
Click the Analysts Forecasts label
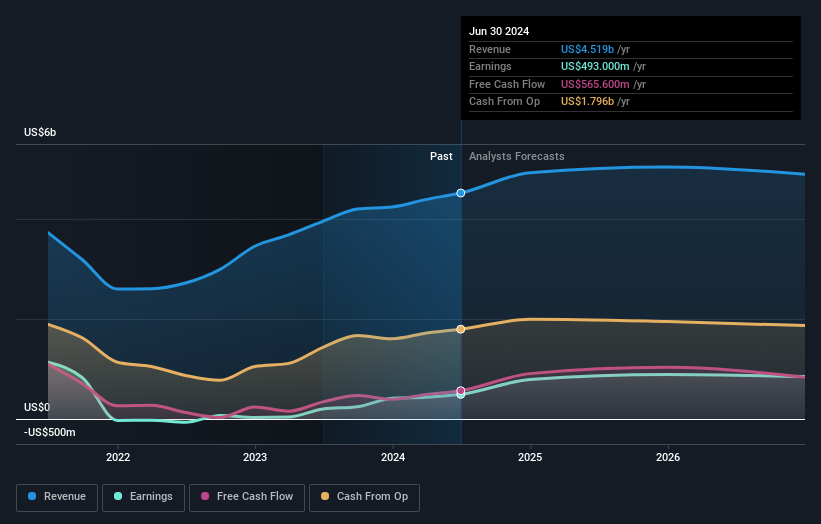[x=516, y=157]
